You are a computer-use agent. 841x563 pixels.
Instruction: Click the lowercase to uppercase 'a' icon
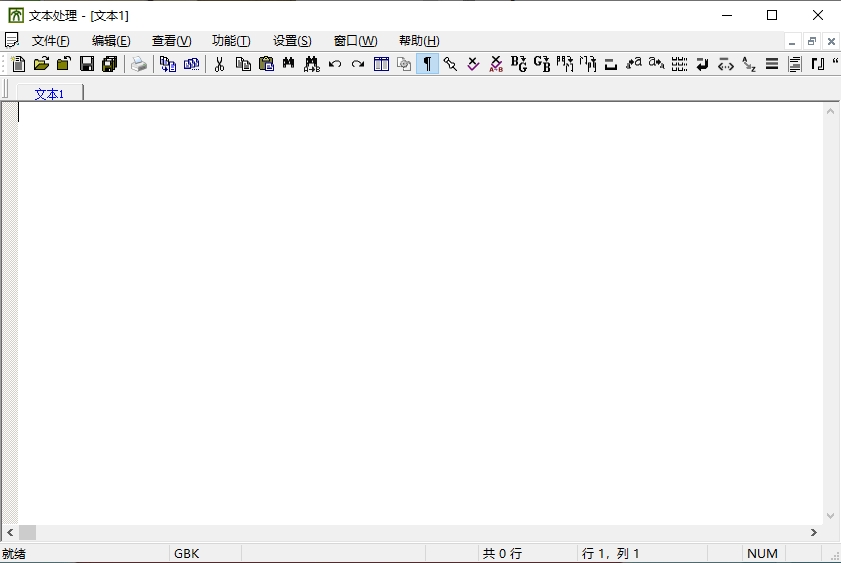[633, 64]
